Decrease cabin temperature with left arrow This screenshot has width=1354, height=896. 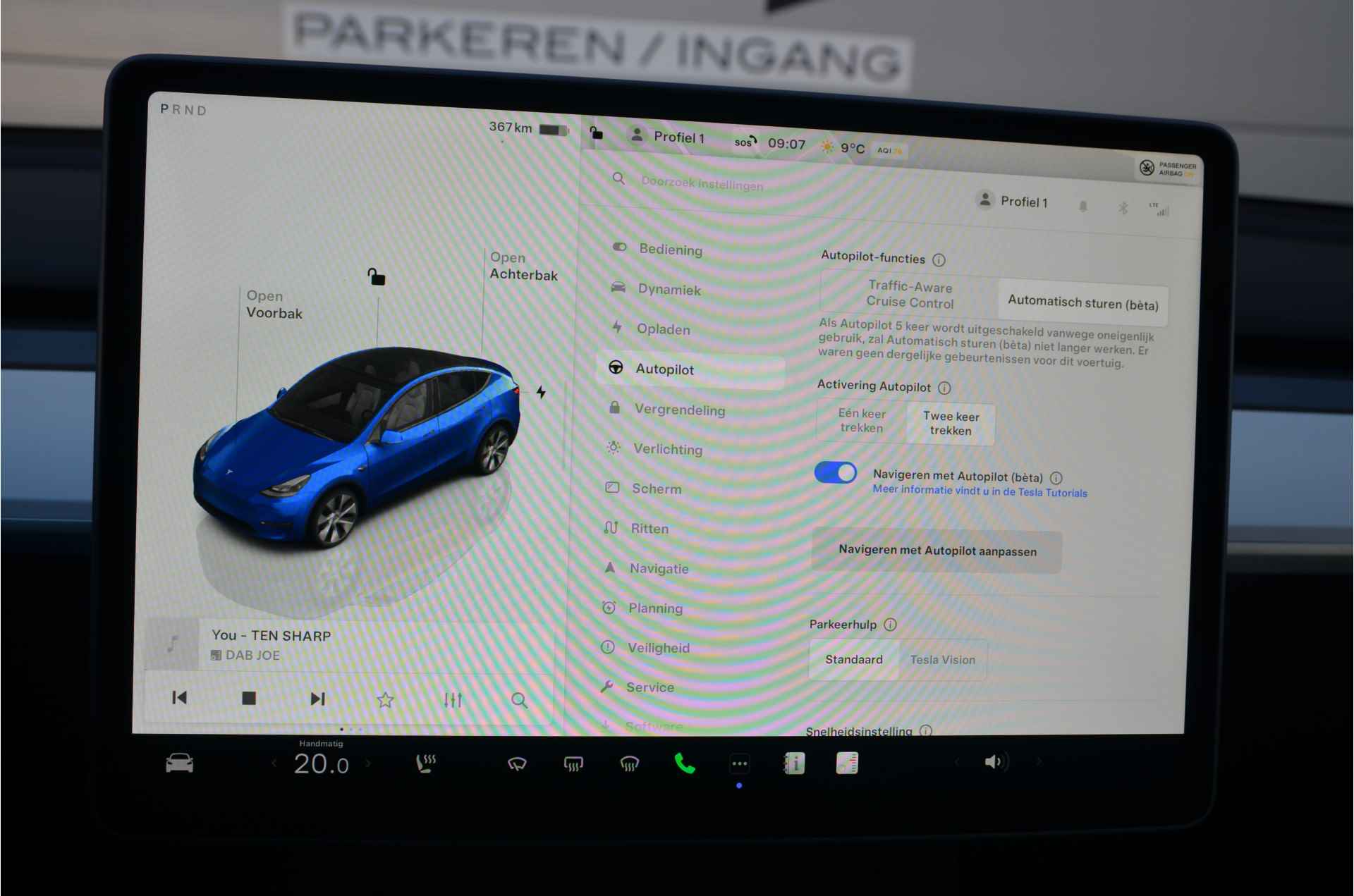click(274, 763)
